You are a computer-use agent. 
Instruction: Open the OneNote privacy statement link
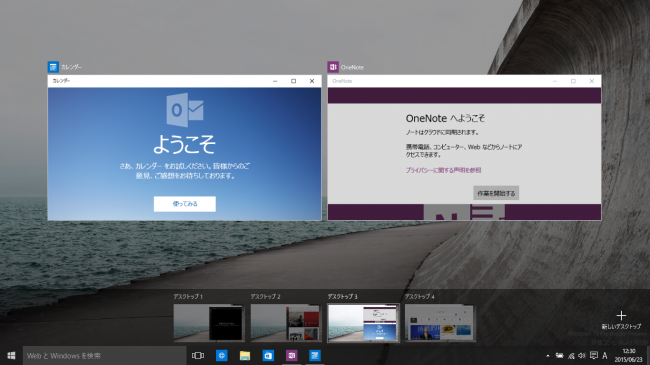(443, 170)
